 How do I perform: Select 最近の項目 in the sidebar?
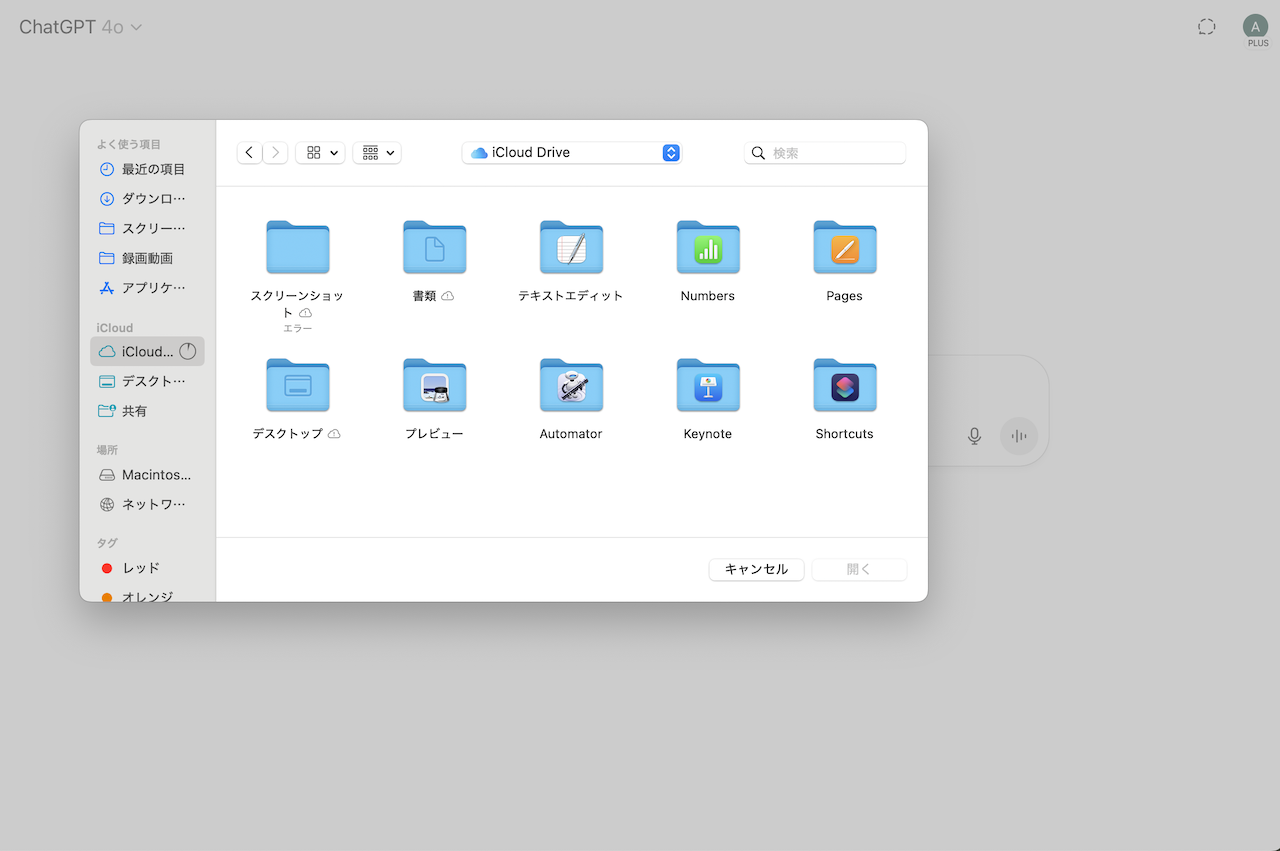coord(147,169)
